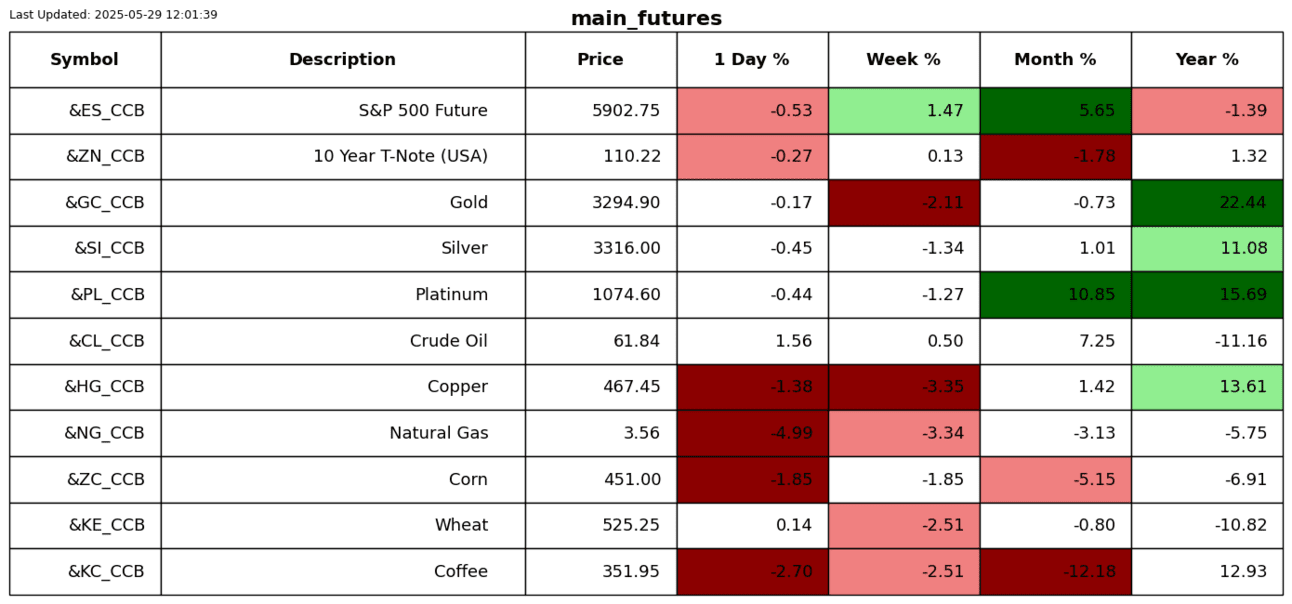Click the 1 Day % column header
The image size is (1292, 604).
pos(752,60)
